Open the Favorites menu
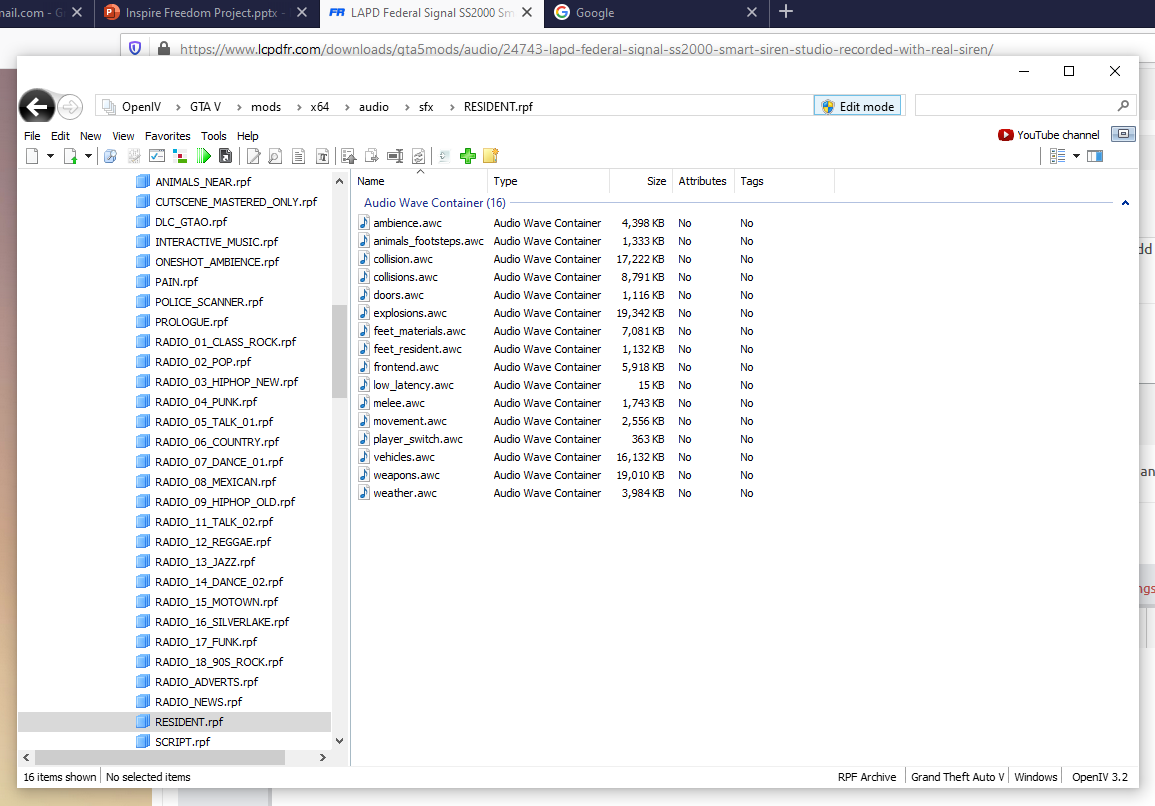The image size is (1155, 806). (x=167, y=136)
